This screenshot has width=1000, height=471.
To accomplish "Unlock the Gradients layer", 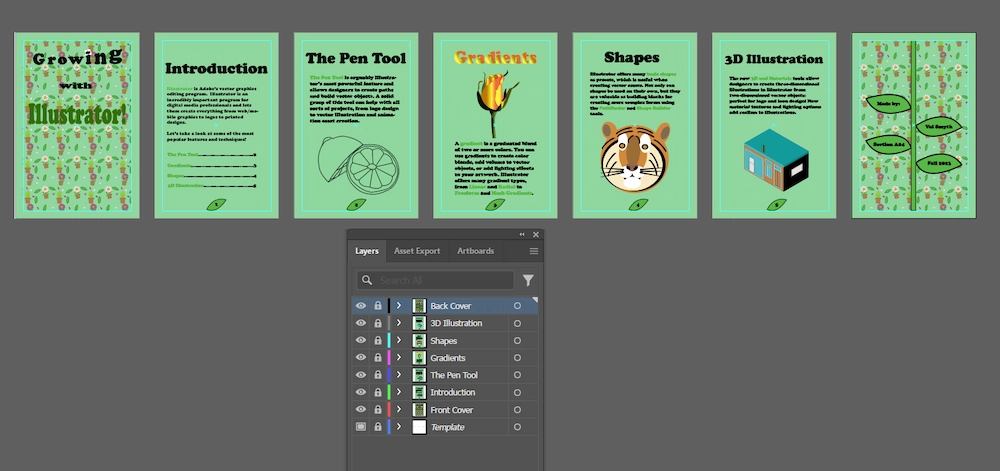I will click(x=378, y=358).
